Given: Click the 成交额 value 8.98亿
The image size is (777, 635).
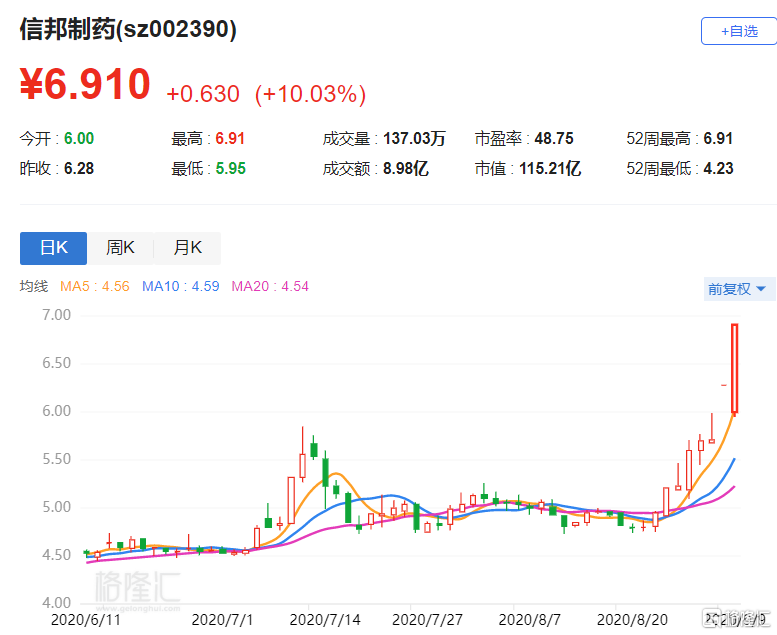Looking at the screenshot, I should pos(405,169).
